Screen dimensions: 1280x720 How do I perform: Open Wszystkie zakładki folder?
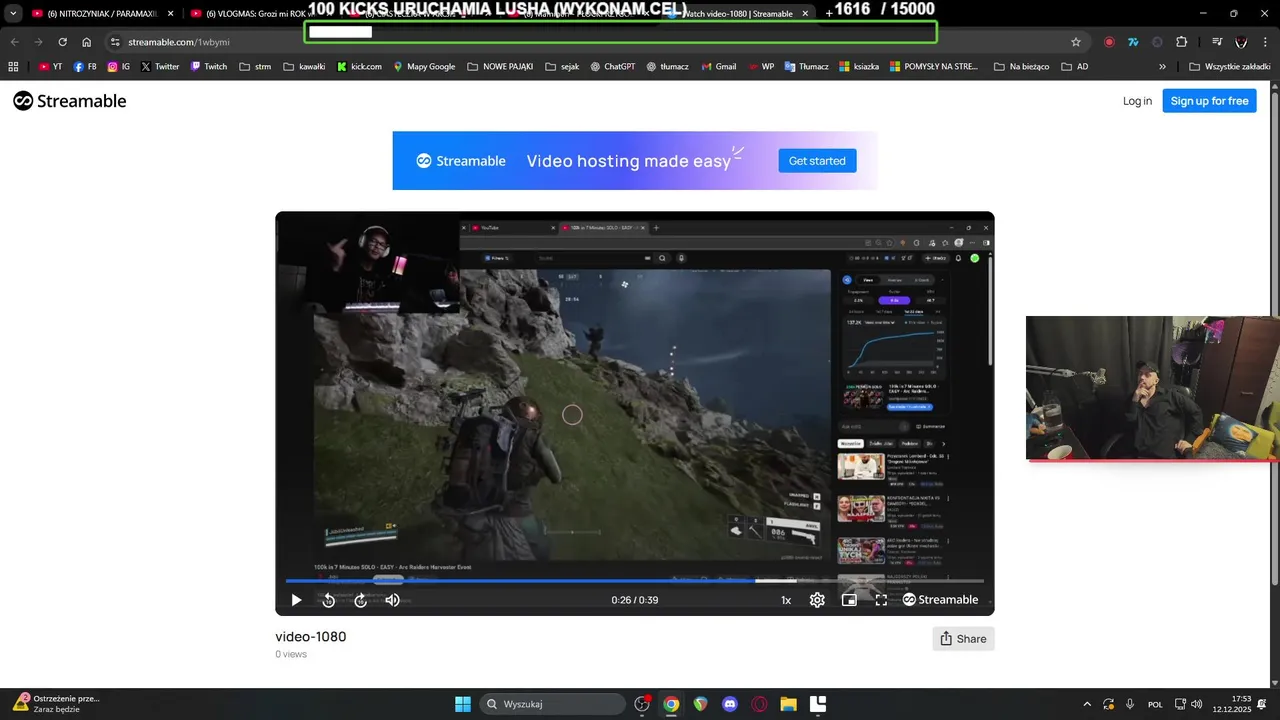1229,67
